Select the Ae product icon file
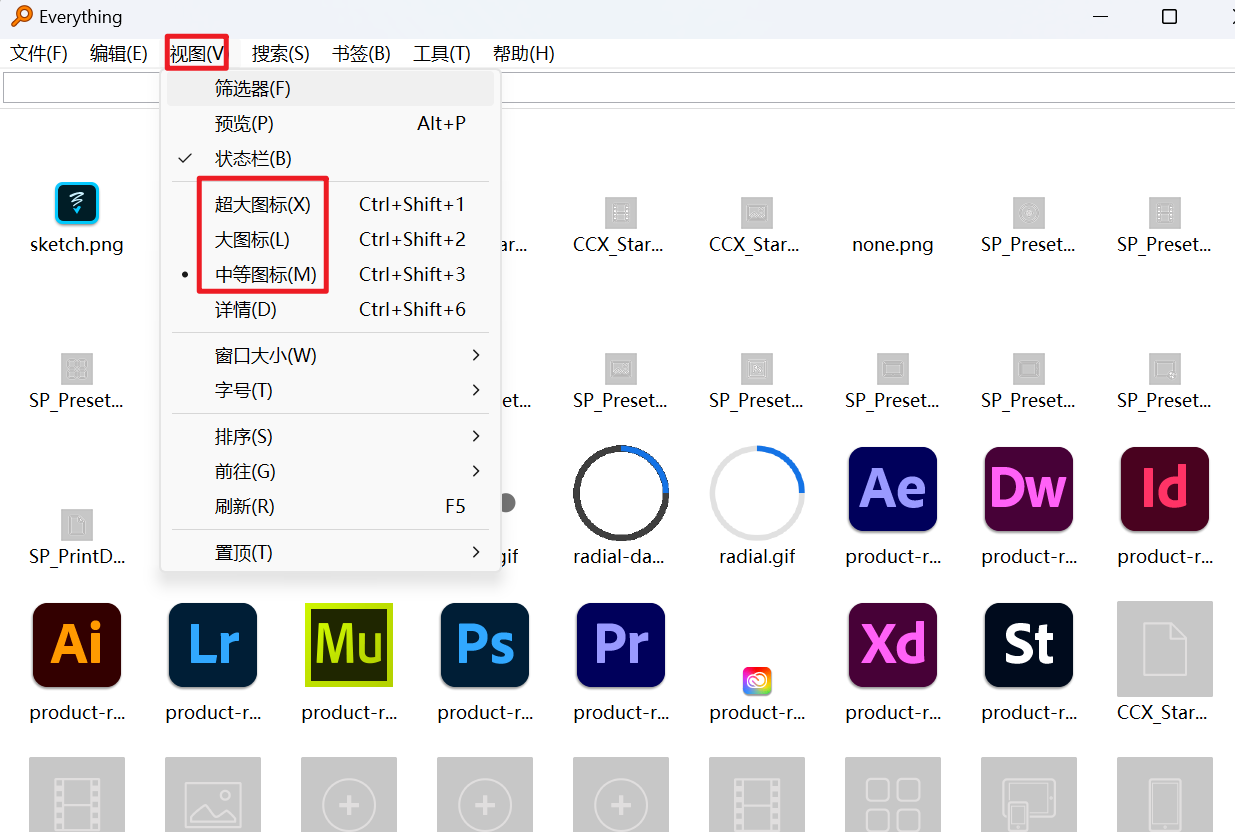 coord(893,489)
